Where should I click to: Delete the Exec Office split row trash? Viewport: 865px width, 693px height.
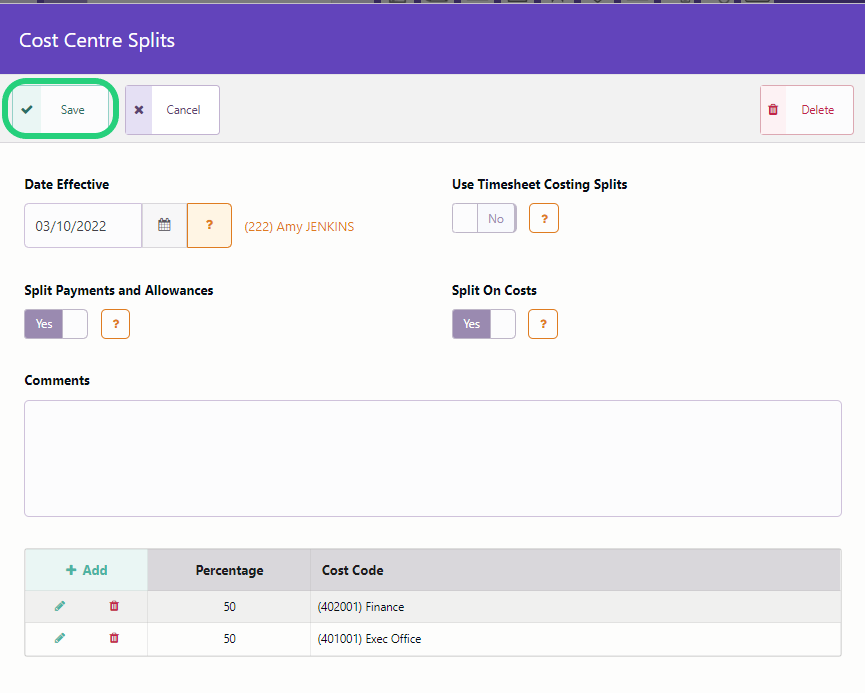(114, 638)
